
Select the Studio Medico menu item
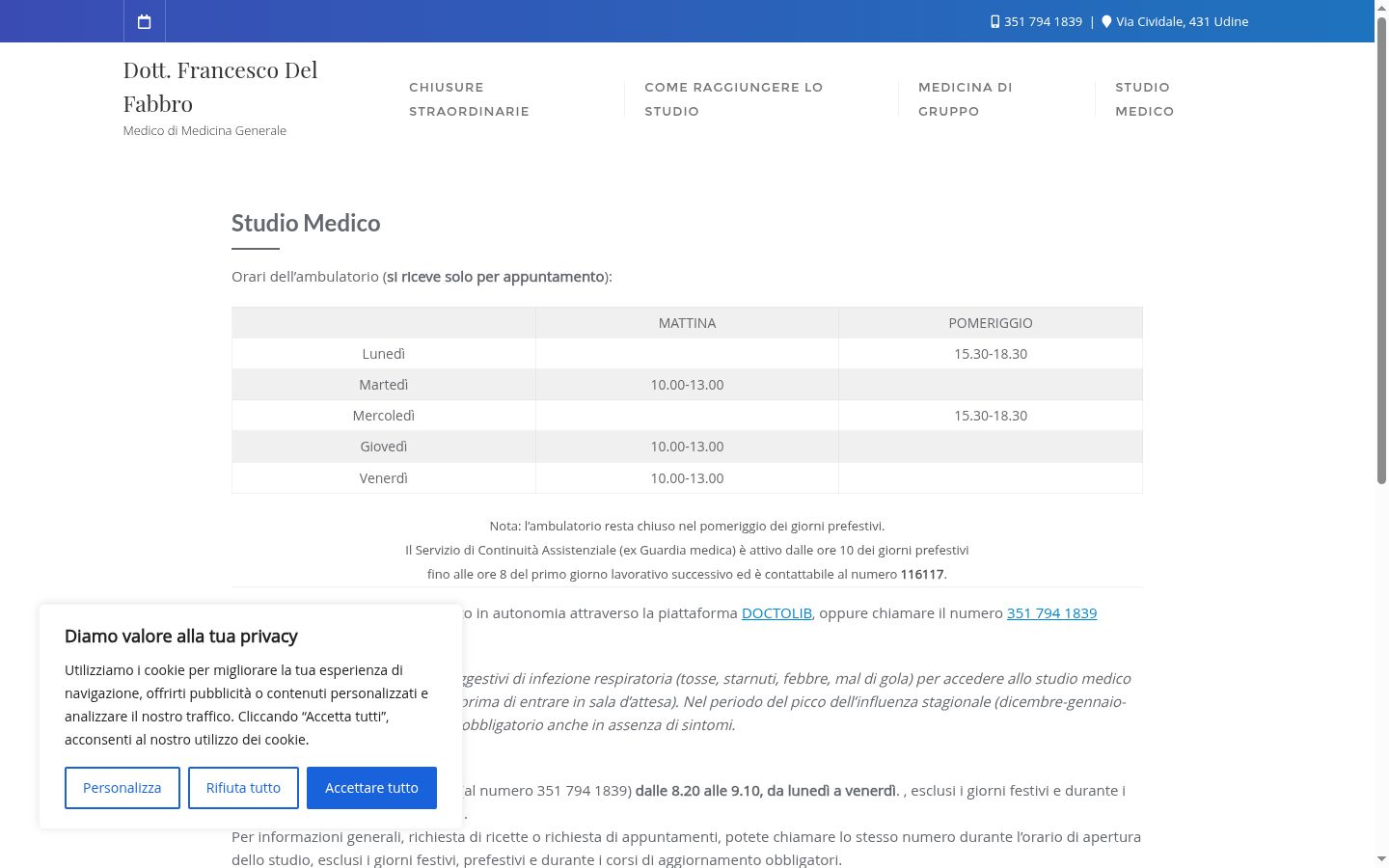[x=1144, y=99]
